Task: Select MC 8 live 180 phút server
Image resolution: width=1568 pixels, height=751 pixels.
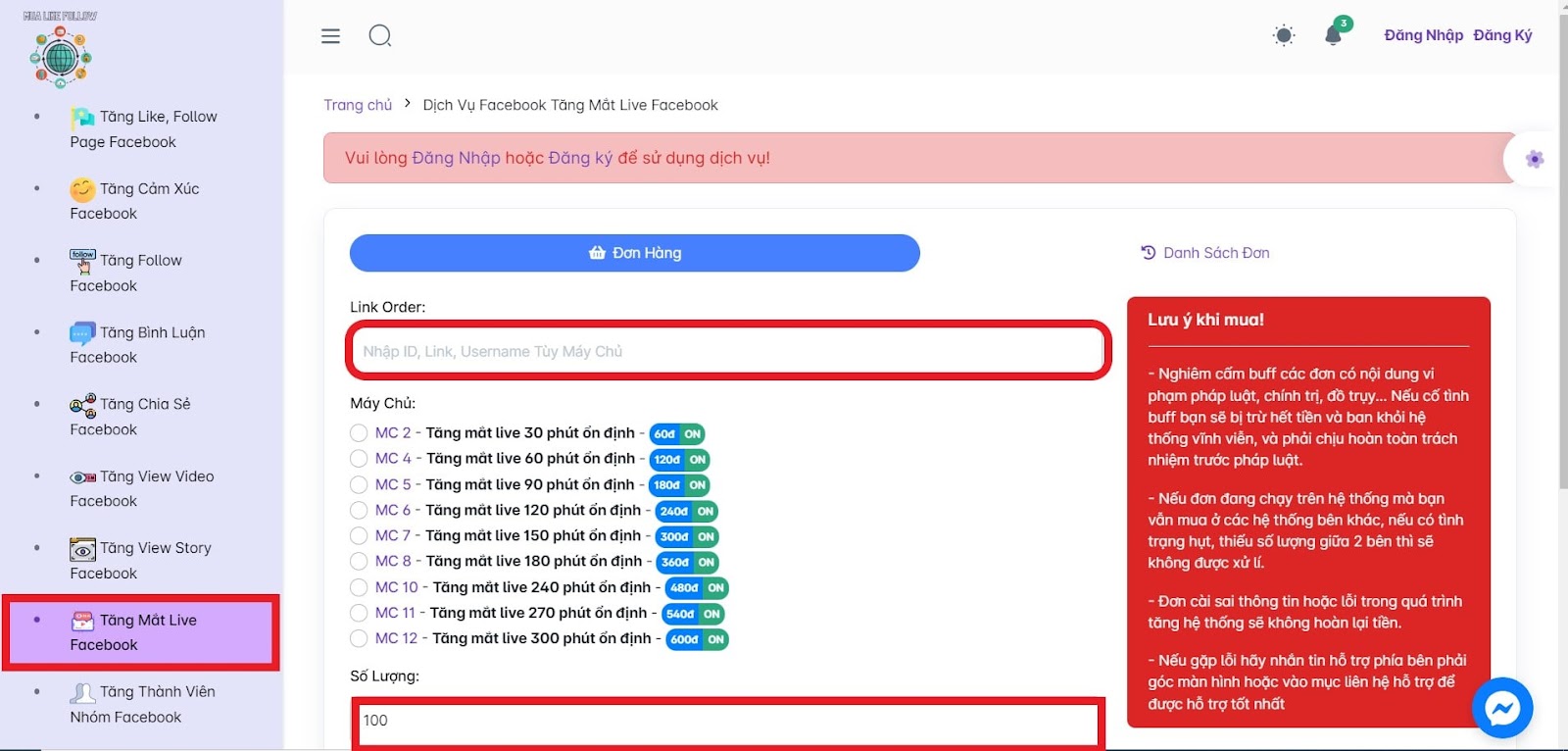Action: click(359, 562)
